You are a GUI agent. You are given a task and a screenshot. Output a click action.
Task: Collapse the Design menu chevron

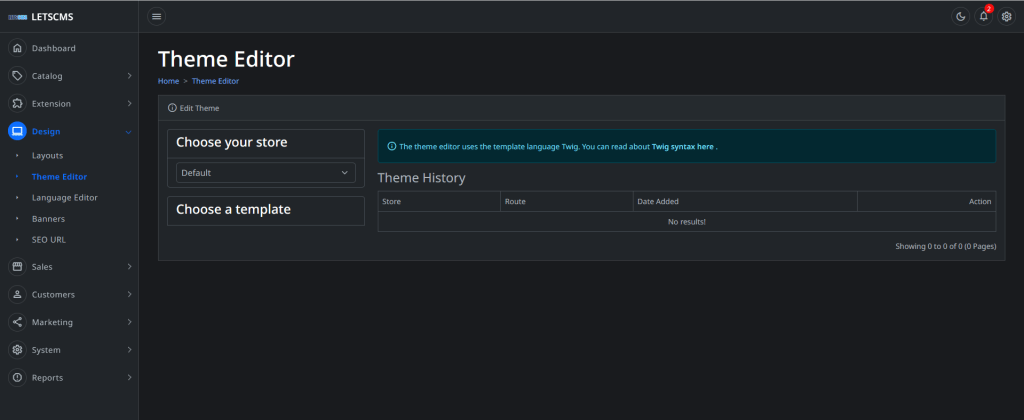click(129, 132)
